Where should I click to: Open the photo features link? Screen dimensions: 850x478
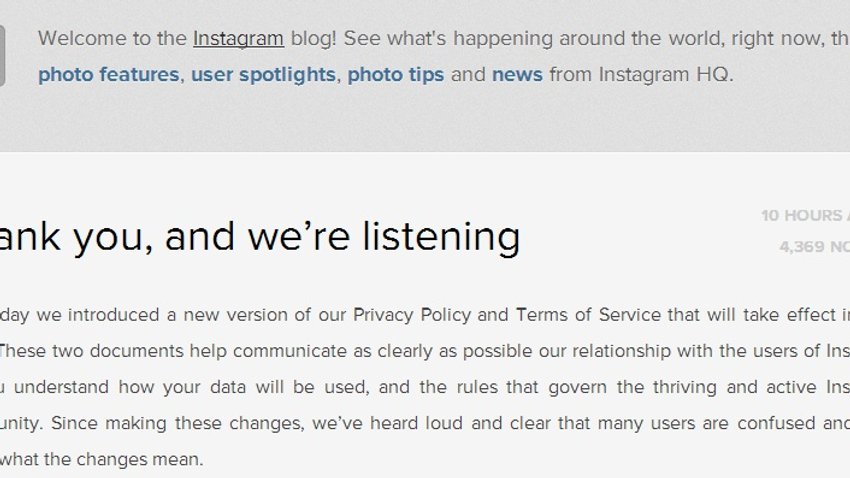pos(108,75)
